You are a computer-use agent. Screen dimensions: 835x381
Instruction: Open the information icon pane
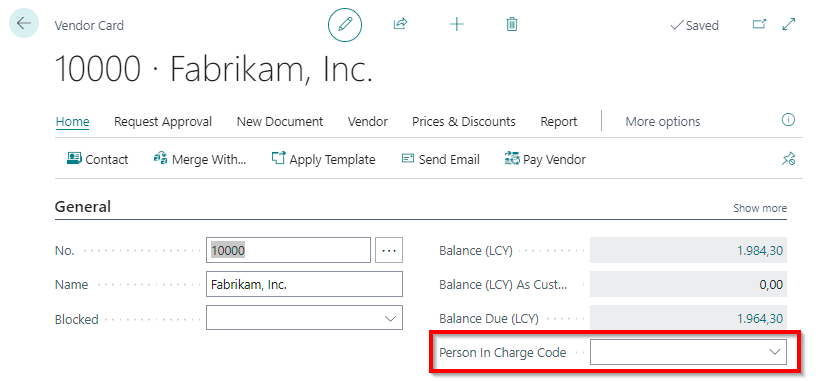[x=788, y=120]
